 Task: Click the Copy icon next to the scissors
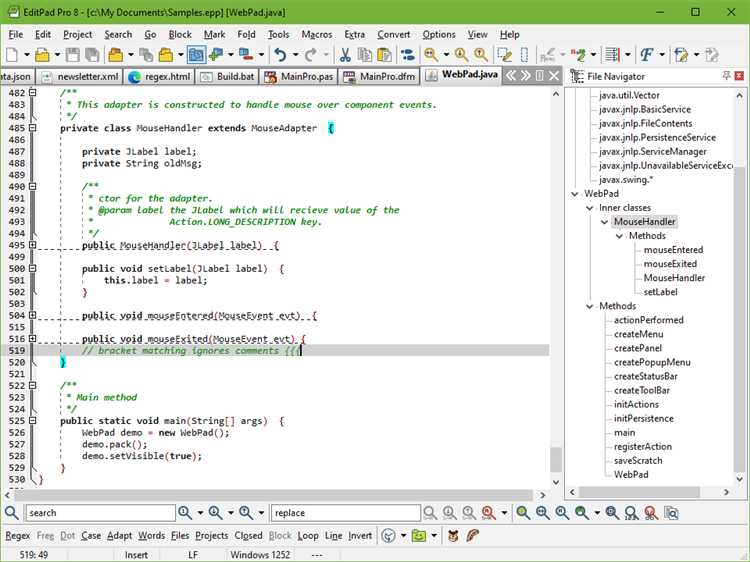(365, 55)
